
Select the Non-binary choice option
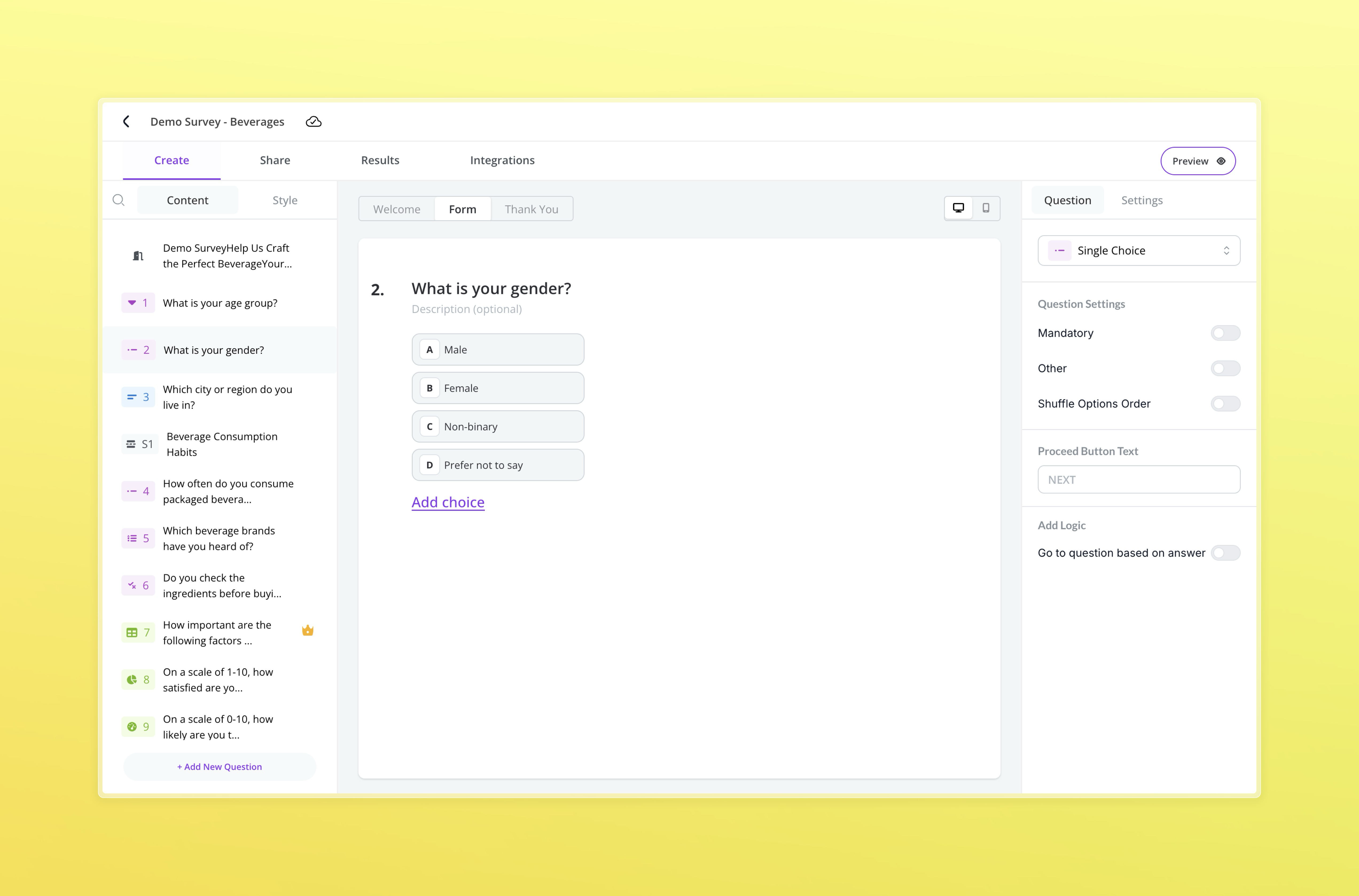click(x=498, y=426)
